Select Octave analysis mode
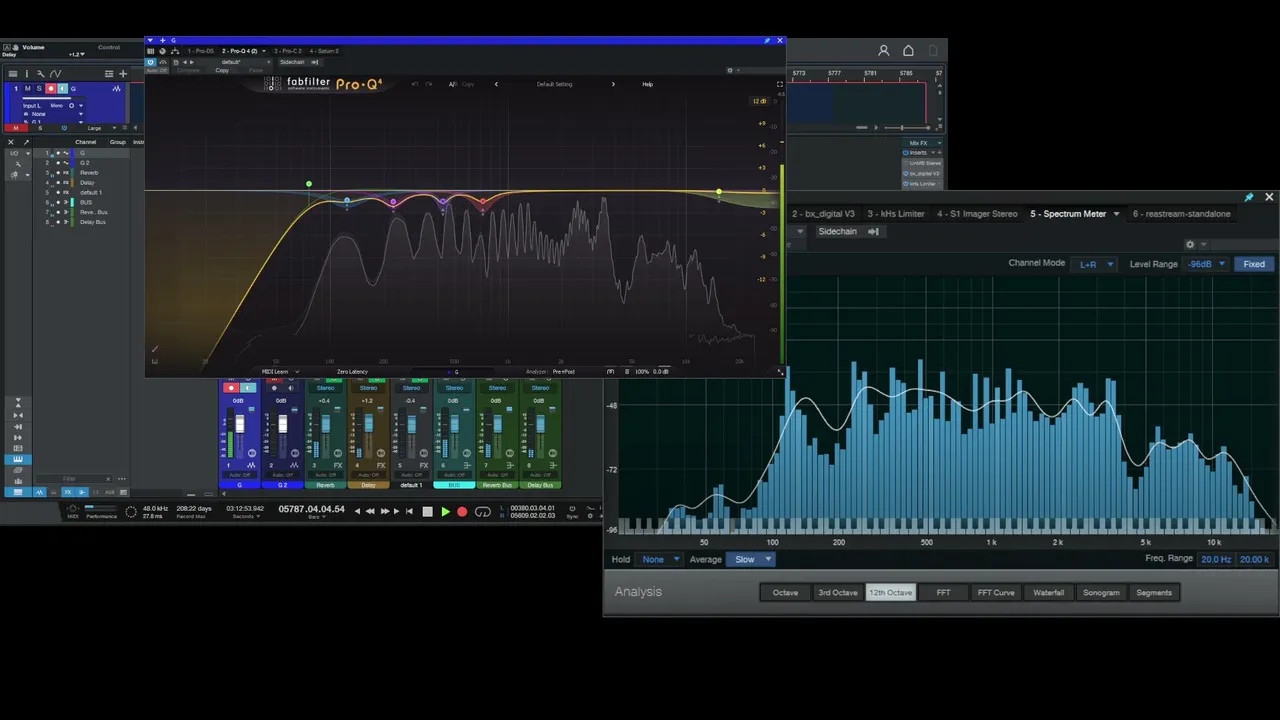Viewport: 1280px width, 720px height. (x=785, y=593)
